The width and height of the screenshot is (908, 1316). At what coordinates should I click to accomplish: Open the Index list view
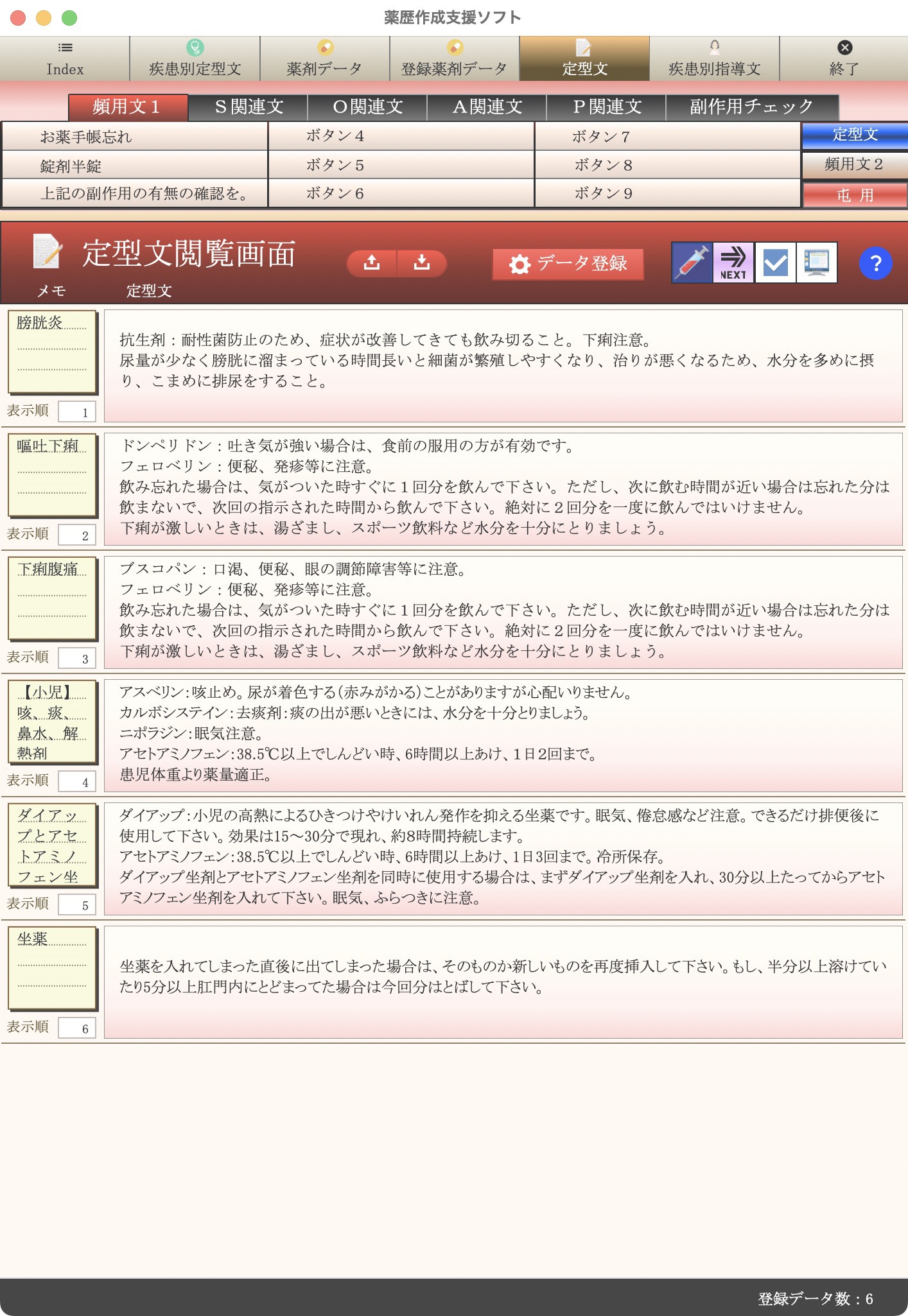65,58
